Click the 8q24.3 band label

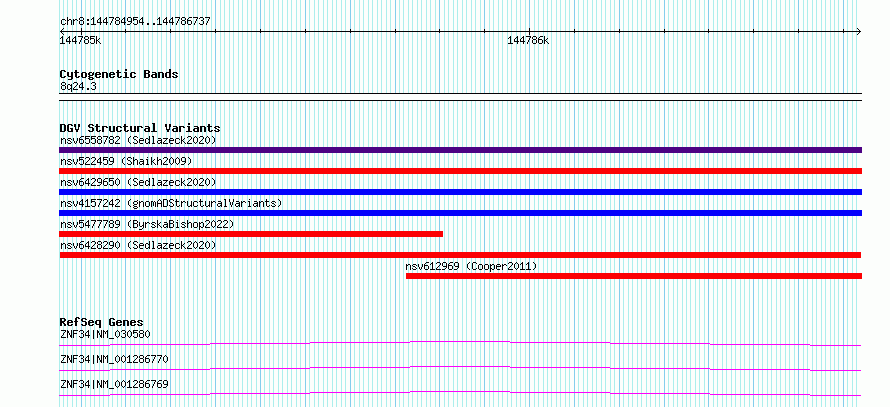pyautogui.click(x=76, y=86)
